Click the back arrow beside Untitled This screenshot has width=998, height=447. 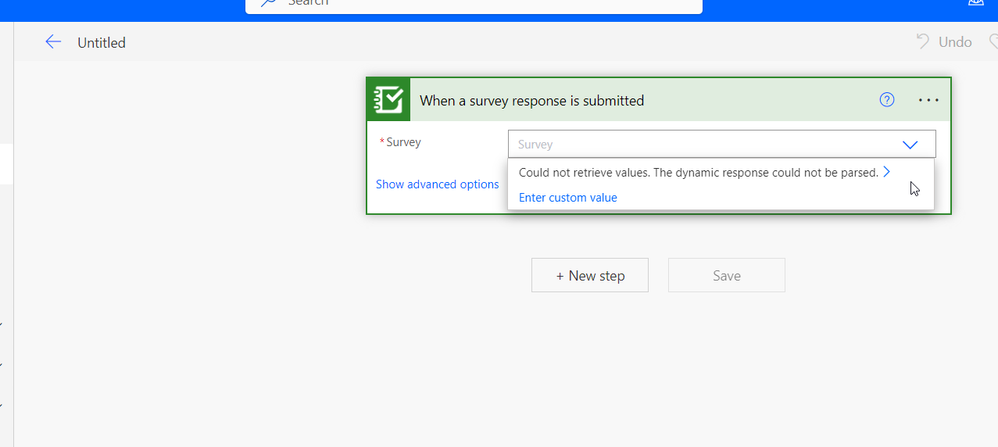(x=53, y=42)
